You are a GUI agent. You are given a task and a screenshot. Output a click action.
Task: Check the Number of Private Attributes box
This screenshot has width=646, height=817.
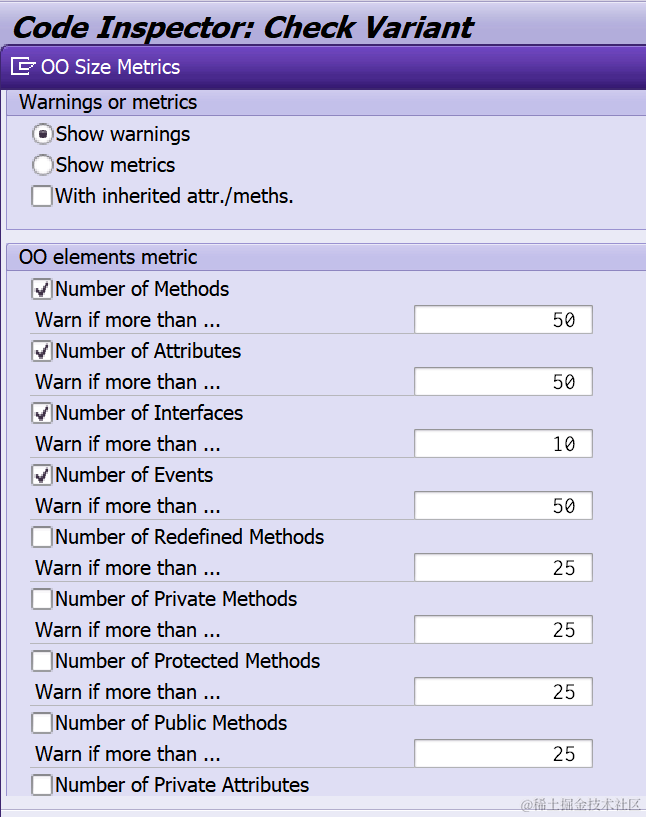pos(42,785)
